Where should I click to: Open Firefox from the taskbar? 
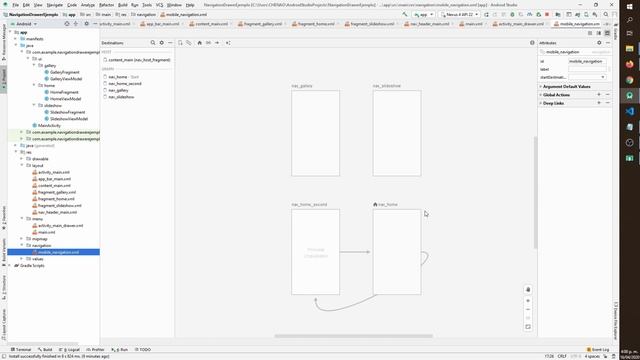coord(629,64)
